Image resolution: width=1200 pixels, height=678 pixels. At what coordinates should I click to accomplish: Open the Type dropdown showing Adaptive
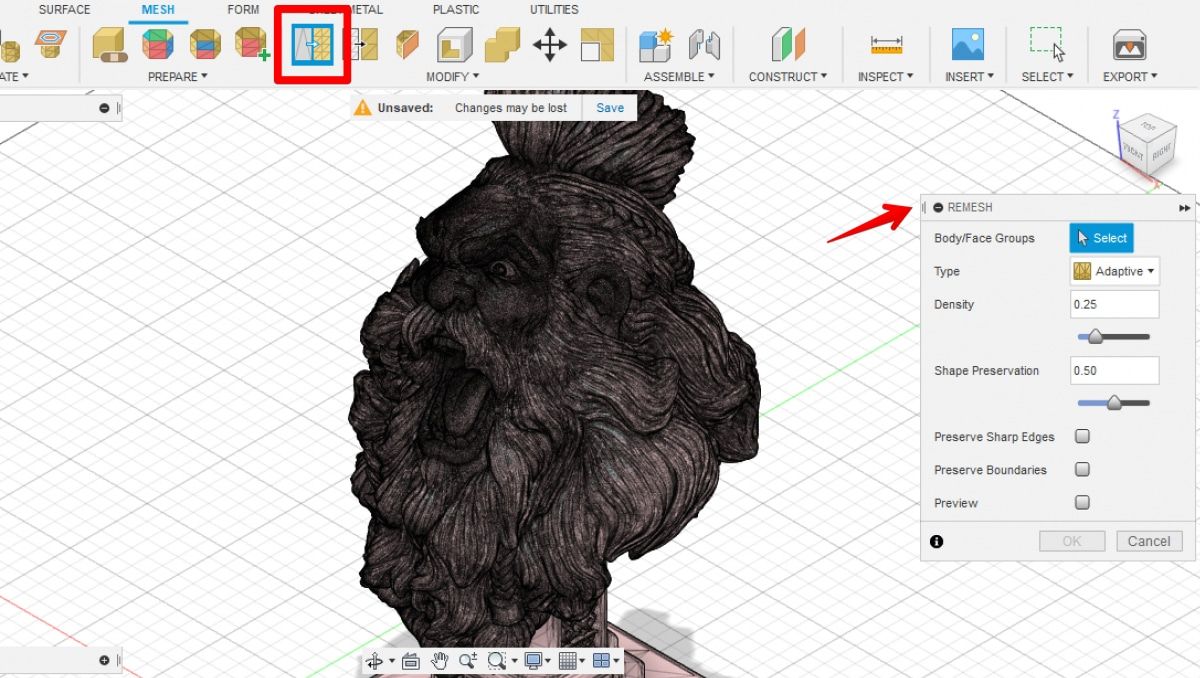pos(1114,271)
